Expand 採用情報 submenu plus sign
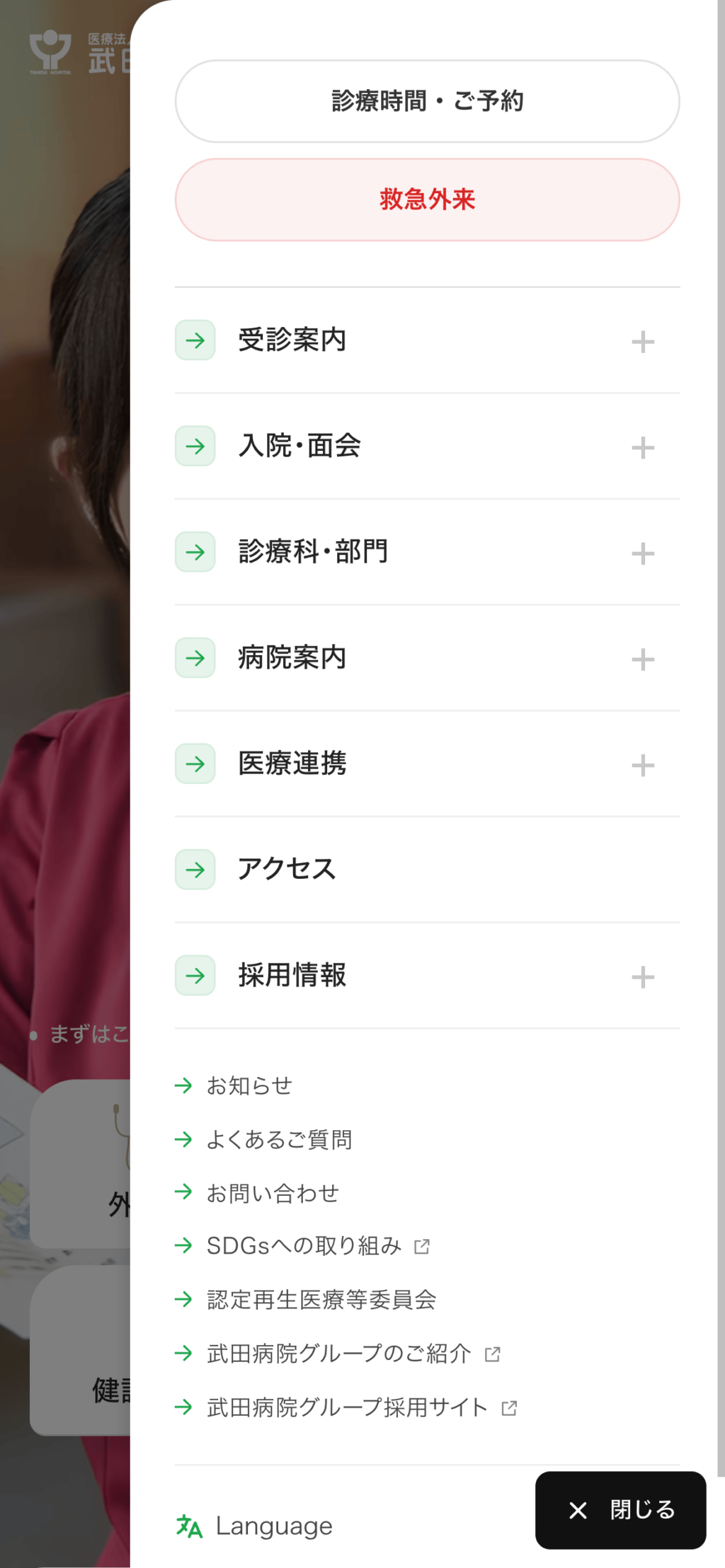The height and width of the screenshot is (1568, 725). tap(643, 977)
